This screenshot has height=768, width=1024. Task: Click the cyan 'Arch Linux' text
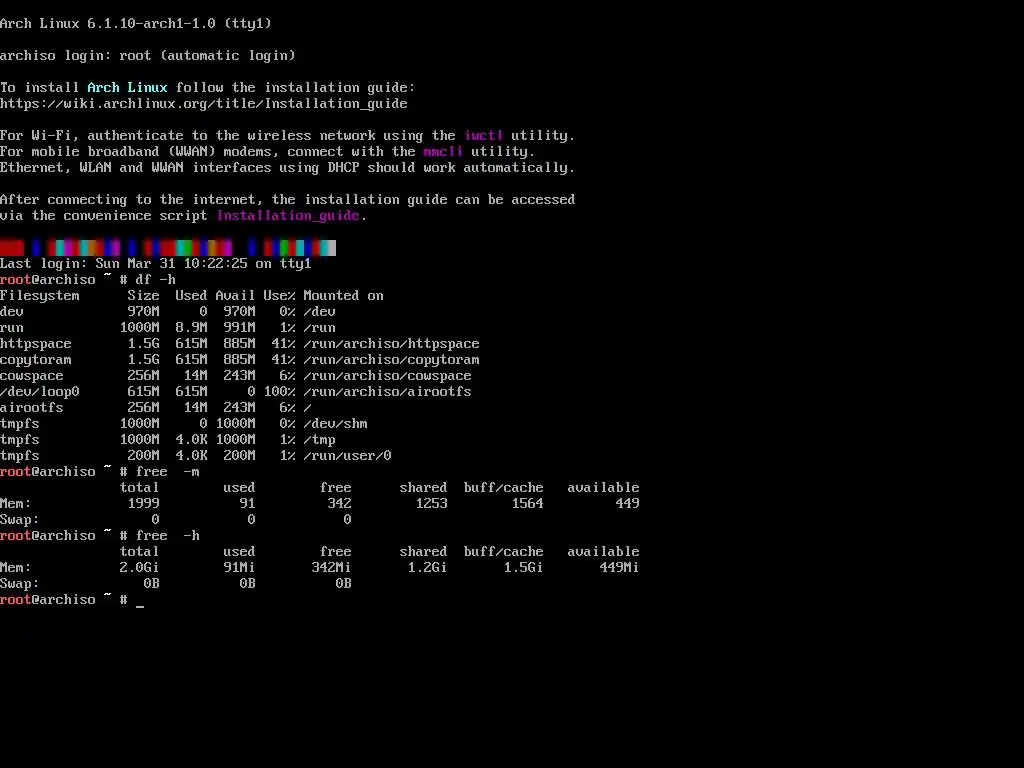point(127,88)
